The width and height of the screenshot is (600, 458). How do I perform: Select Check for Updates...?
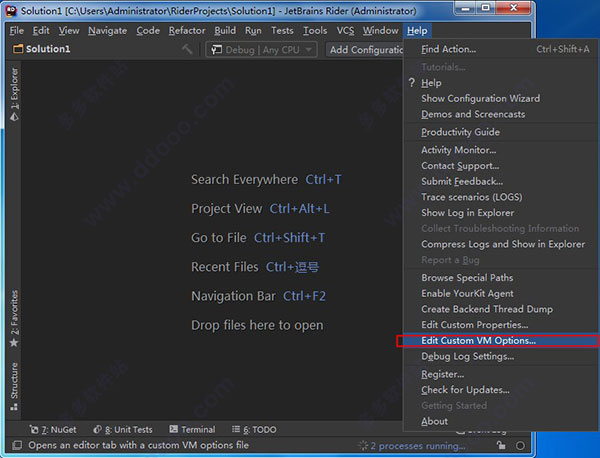click(x=501, y=390)
